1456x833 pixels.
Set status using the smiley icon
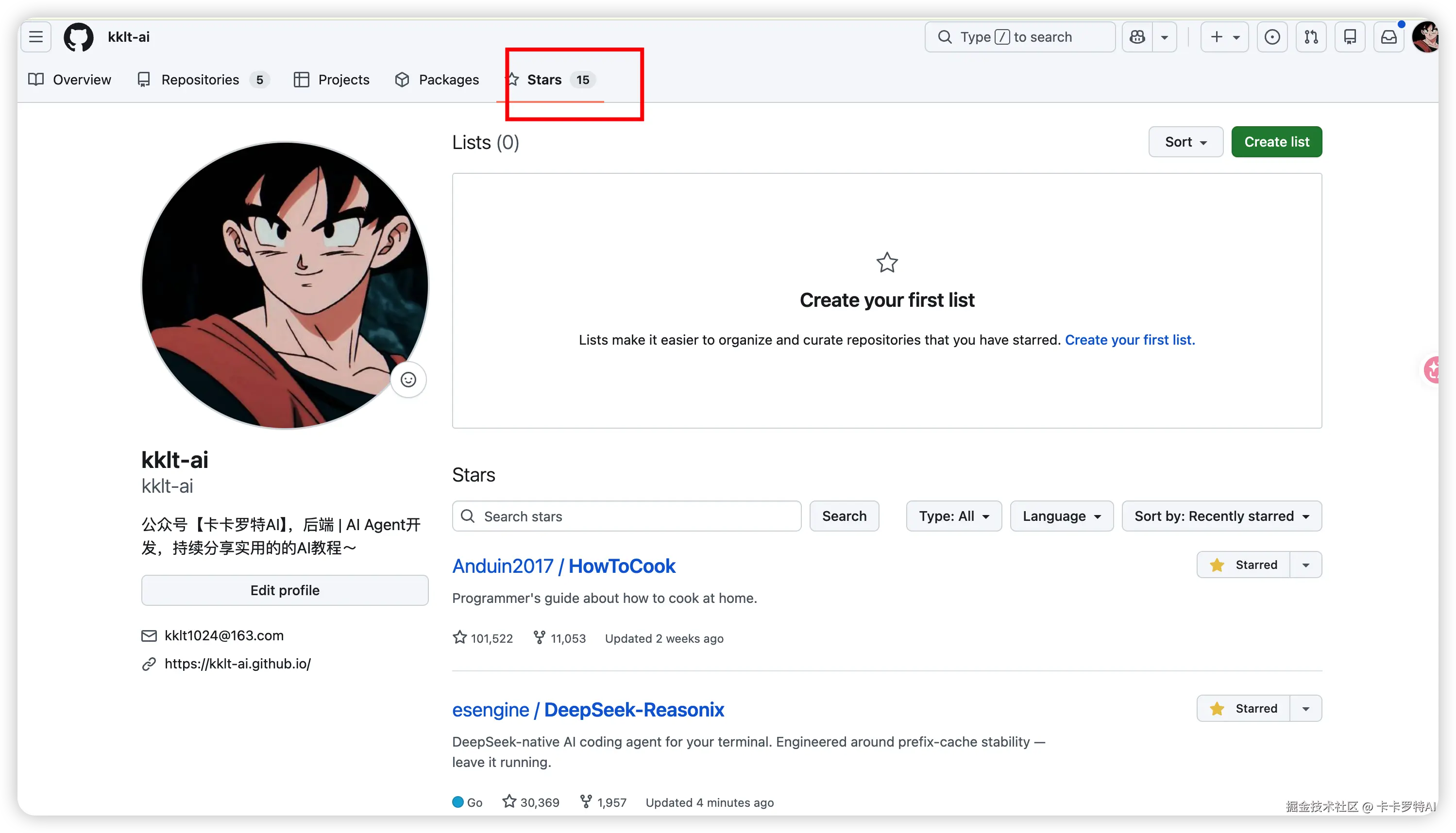(x=408, y=380)
